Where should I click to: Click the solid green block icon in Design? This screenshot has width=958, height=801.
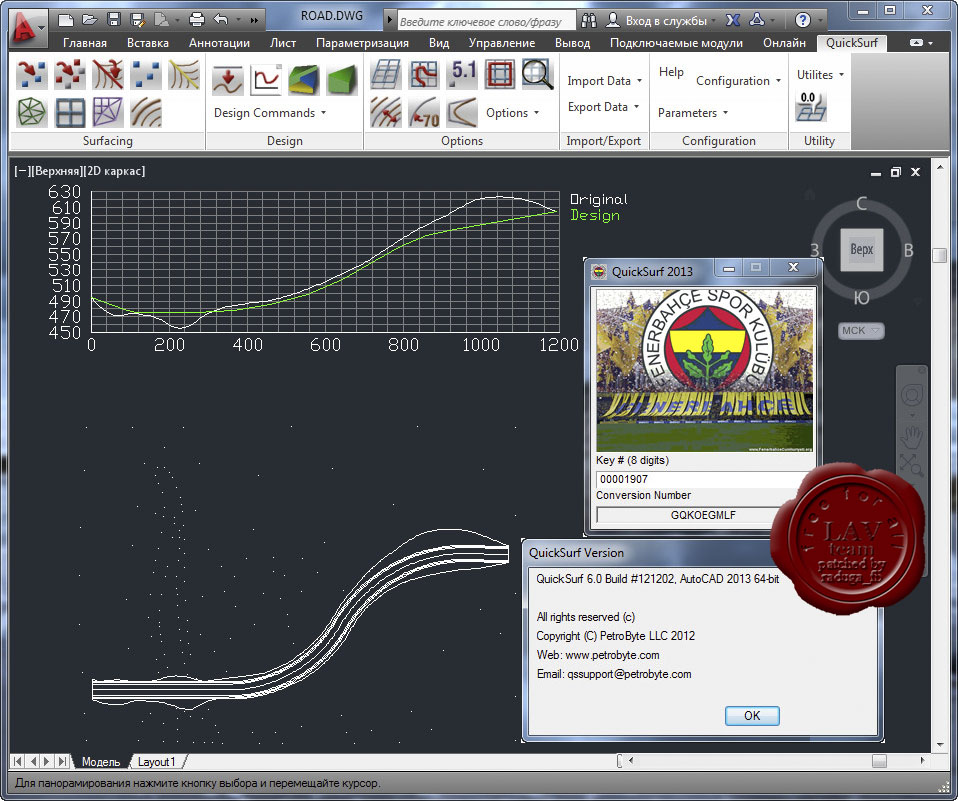342,80
